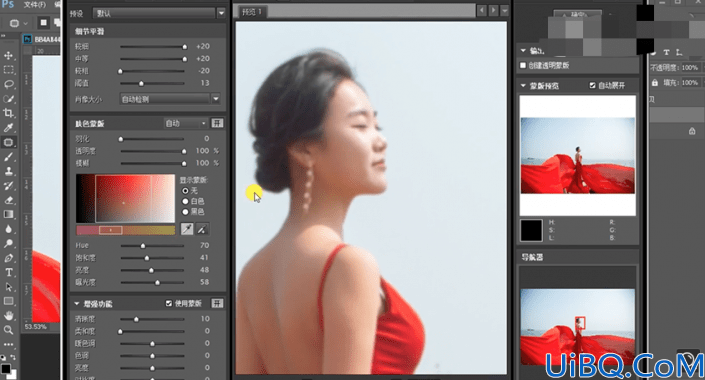This screenshot has width=705, height=380.
Task: Swap foreground and background colors
Action: 13,357
